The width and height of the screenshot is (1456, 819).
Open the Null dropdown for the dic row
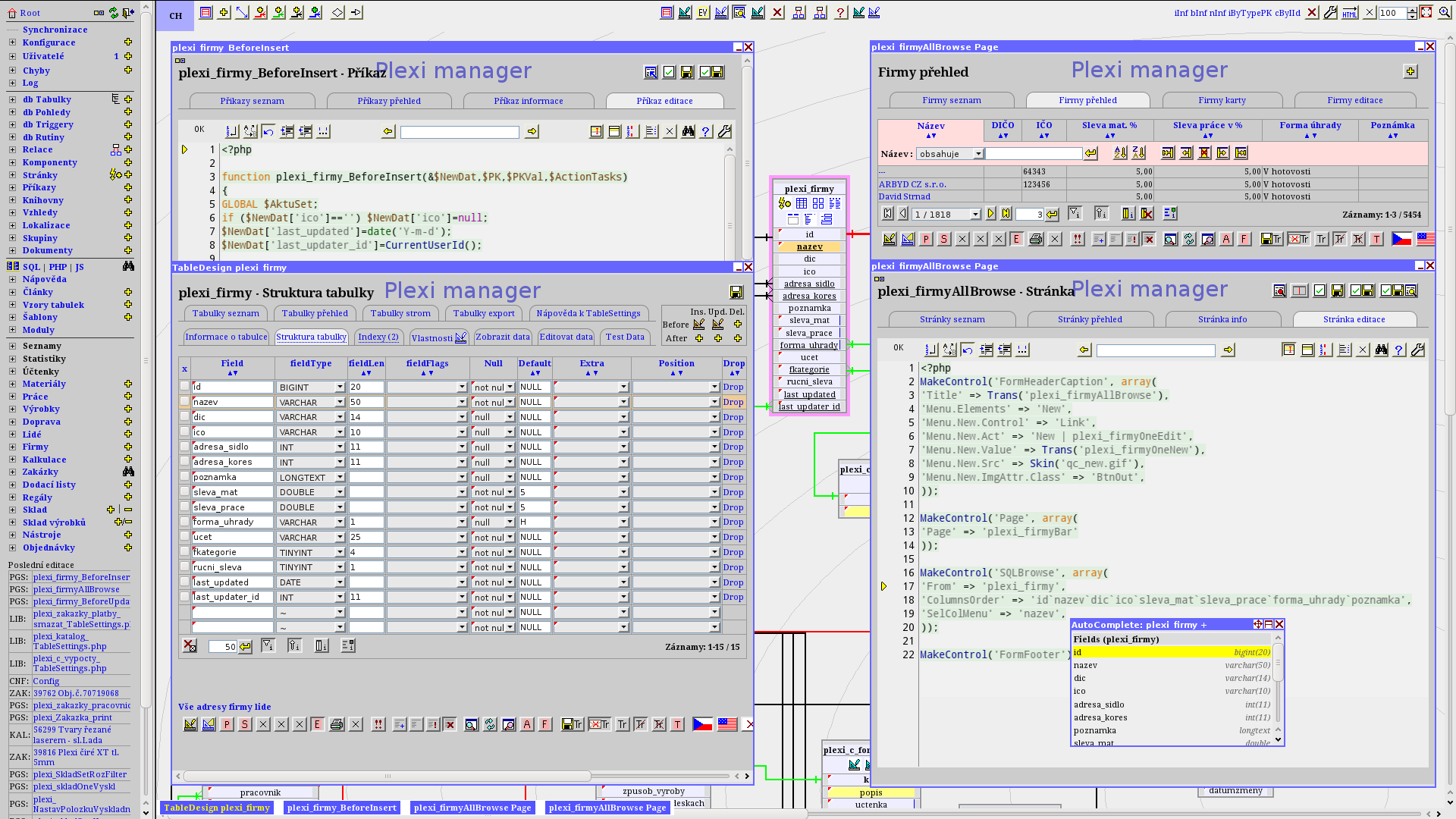click(x=494, y=417)
